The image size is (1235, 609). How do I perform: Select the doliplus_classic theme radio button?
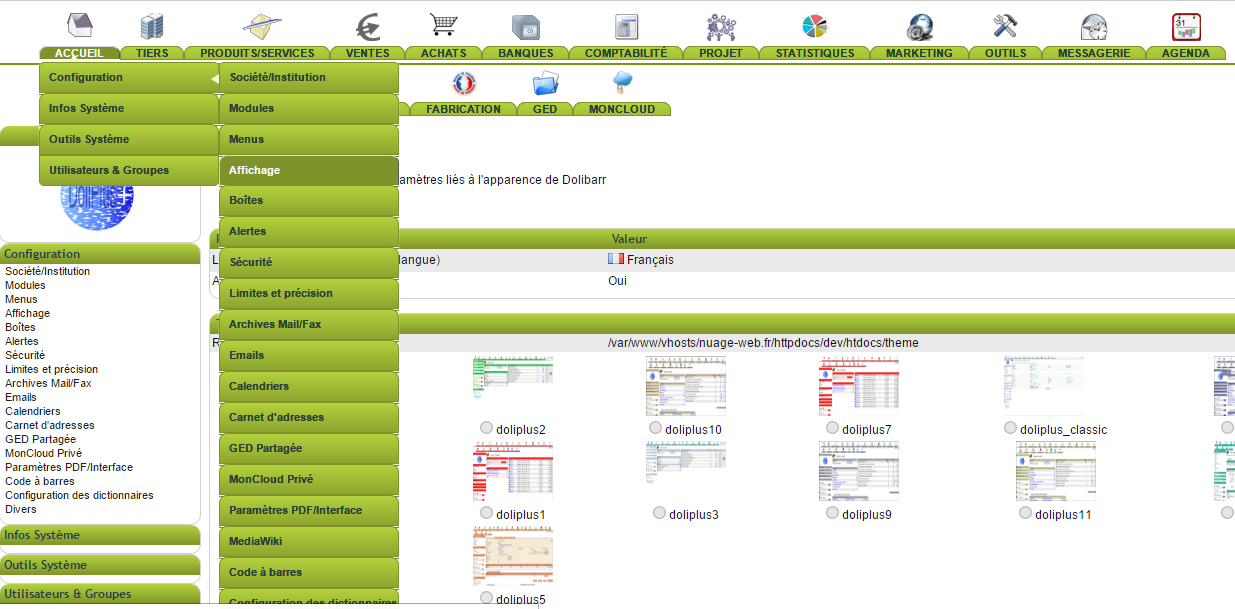(x=1010, y=428)
